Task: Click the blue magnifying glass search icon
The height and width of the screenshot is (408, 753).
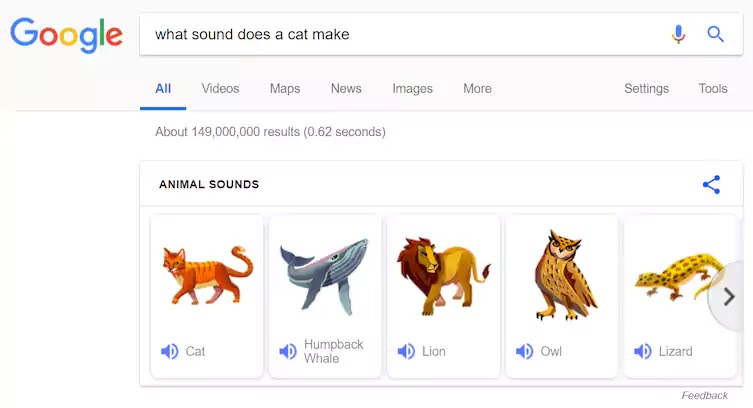Action: point(715,34)
